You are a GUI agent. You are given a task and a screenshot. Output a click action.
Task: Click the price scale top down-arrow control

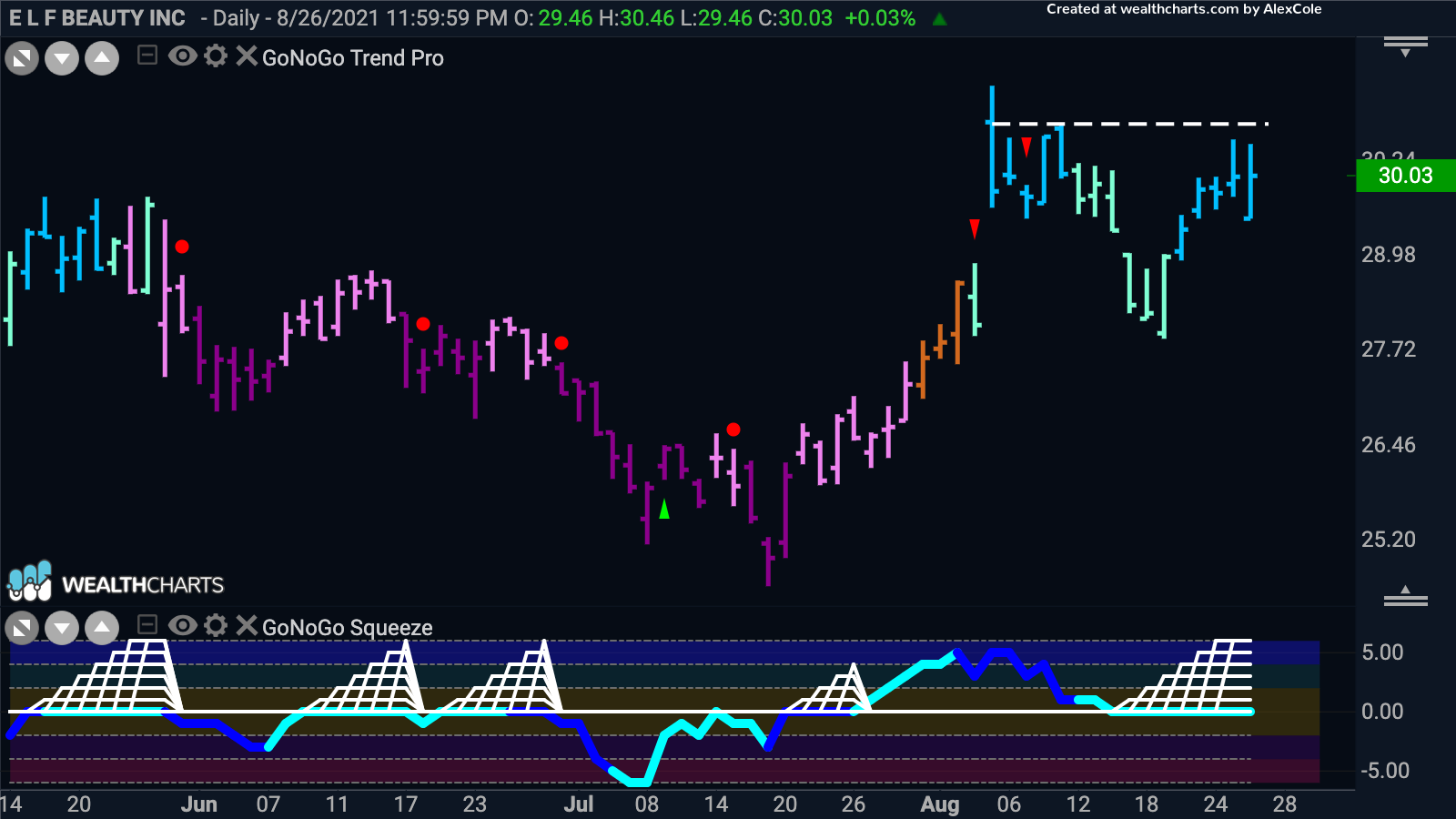pos(1406,45)
